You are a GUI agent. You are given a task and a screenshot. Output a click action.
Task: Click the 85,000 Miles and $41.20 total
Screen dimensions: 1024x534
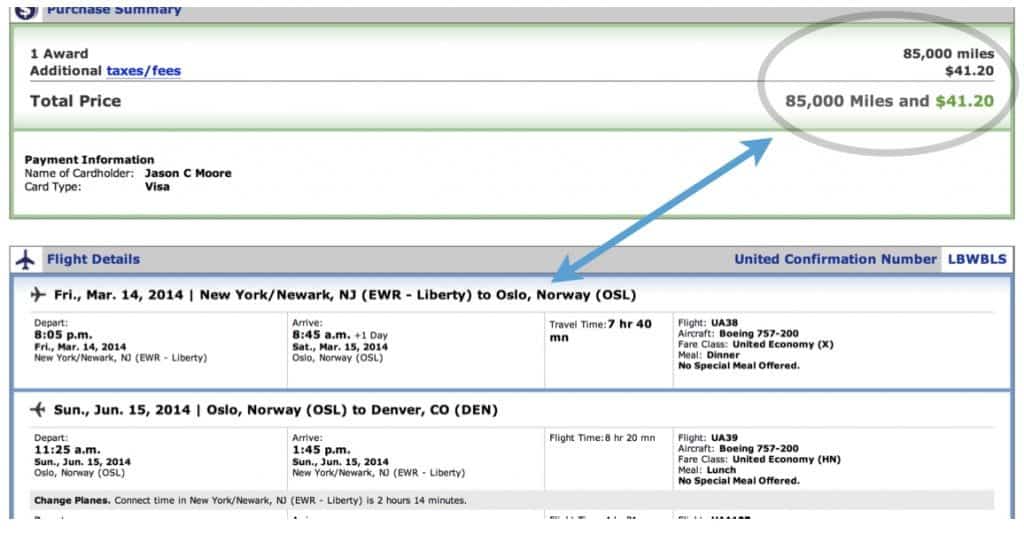tap(889, 101)
